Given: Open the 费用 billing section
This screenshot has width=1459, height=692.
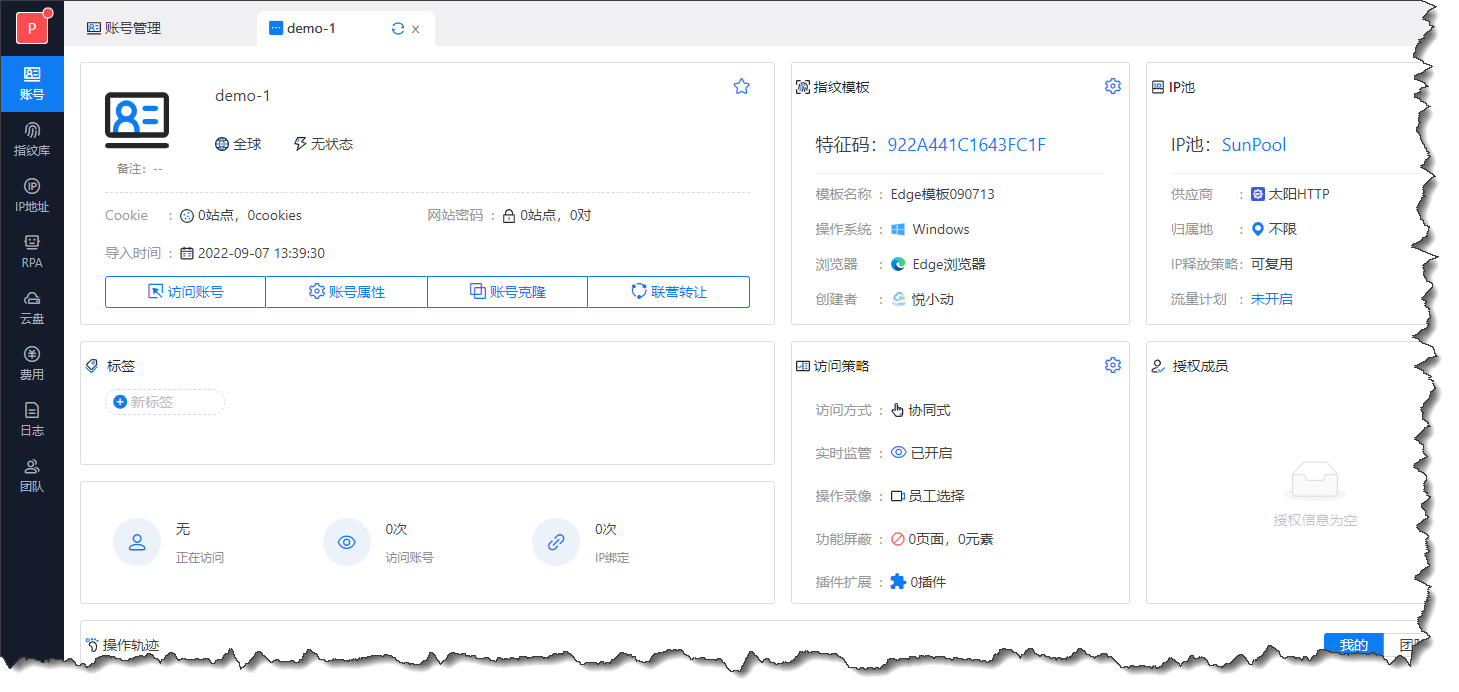Looking at the screenshot, I should pos(32,364).
